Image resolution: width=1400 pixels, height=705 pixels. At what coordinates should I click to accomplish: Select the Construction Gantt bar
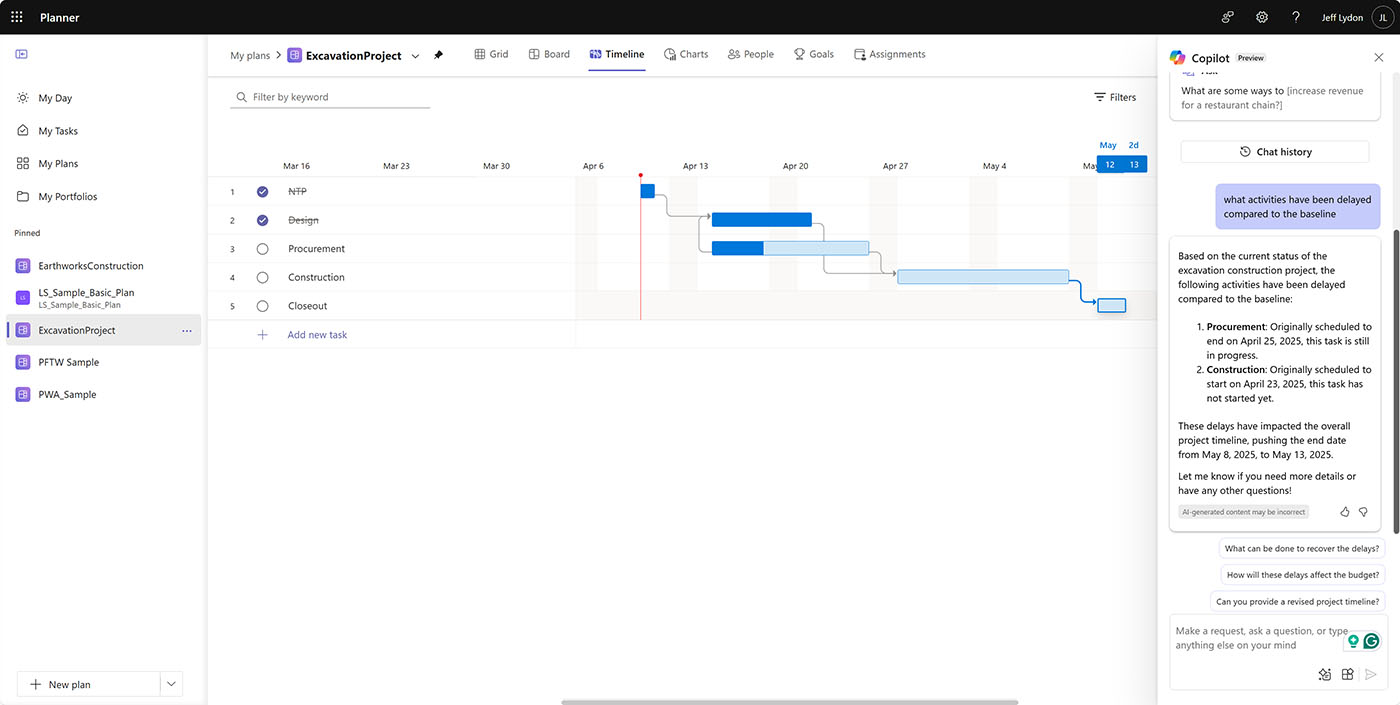[983, 277]
